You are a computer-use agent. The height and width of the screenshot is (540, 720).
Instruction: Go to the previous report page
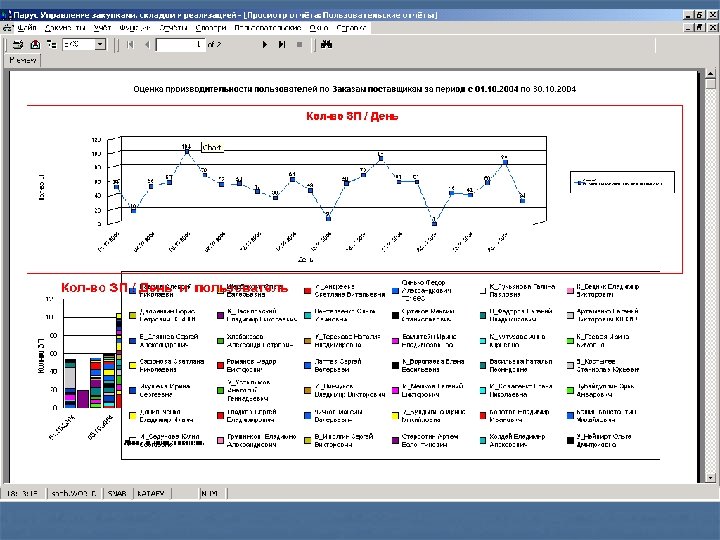click(x=147, y=45)
